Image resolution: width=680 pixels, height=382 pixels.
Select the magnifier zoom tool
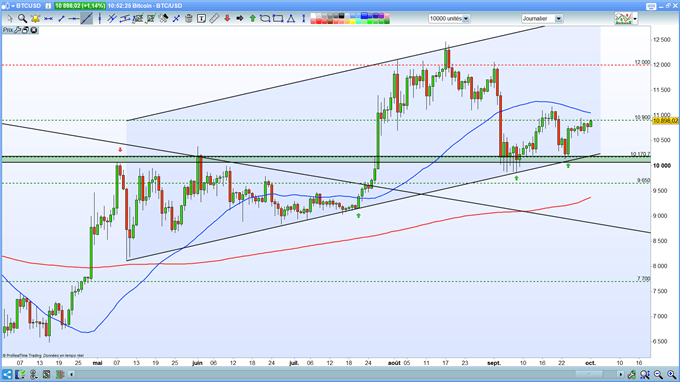(x=22, y=18)
